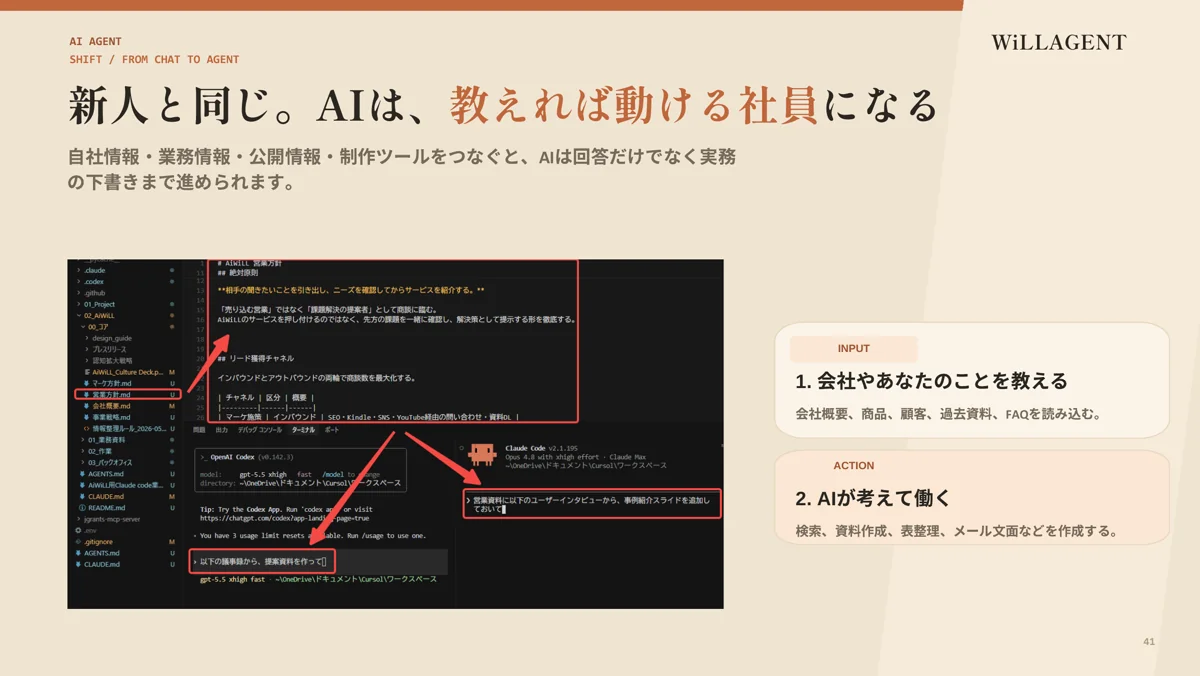
Task: Click the OpenAI Codex title text
Action: coord(233,457)
